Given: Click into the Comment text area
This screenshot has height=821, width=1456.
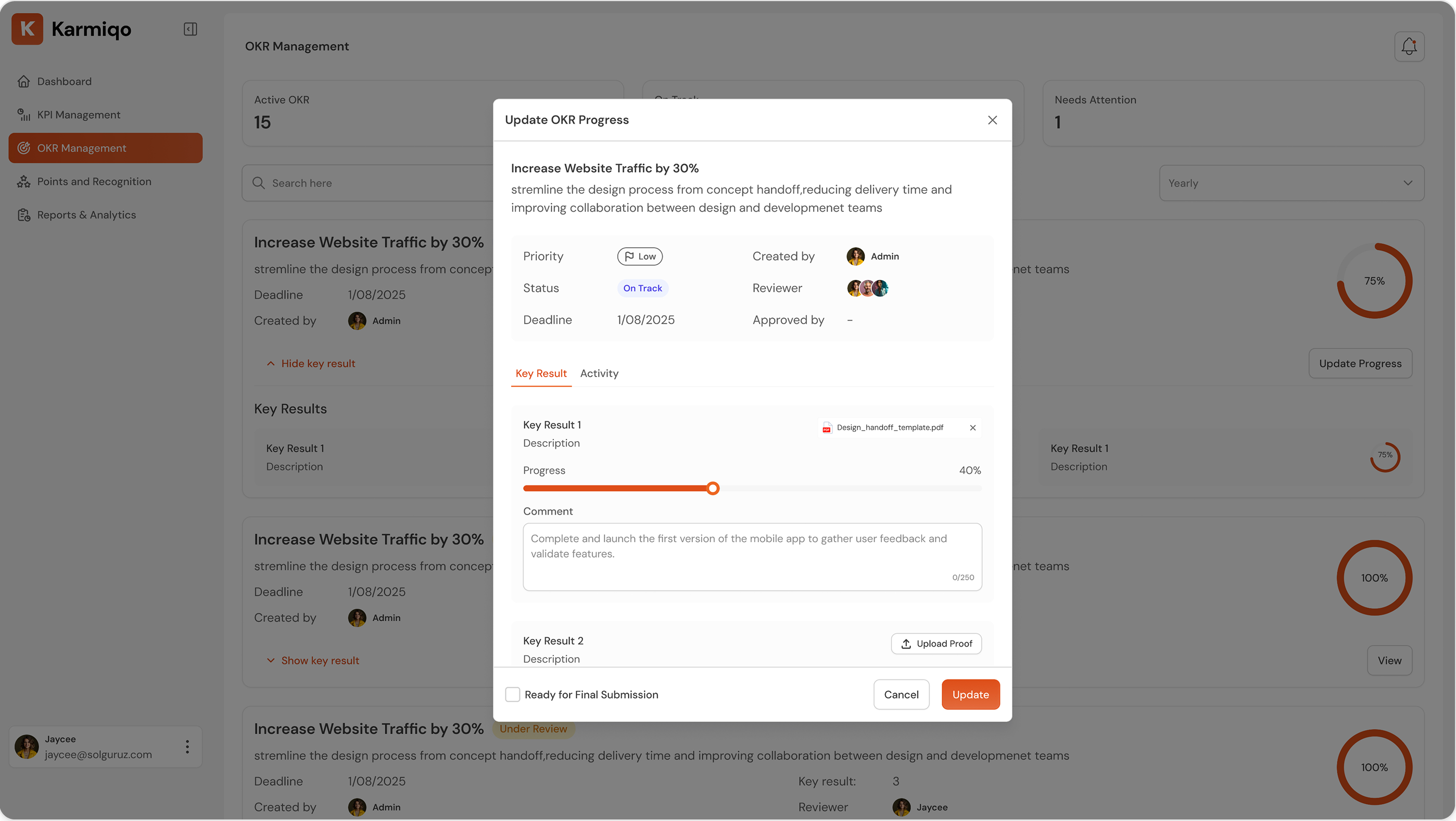Looking at the screenshot, I should [x=752, y=557].
